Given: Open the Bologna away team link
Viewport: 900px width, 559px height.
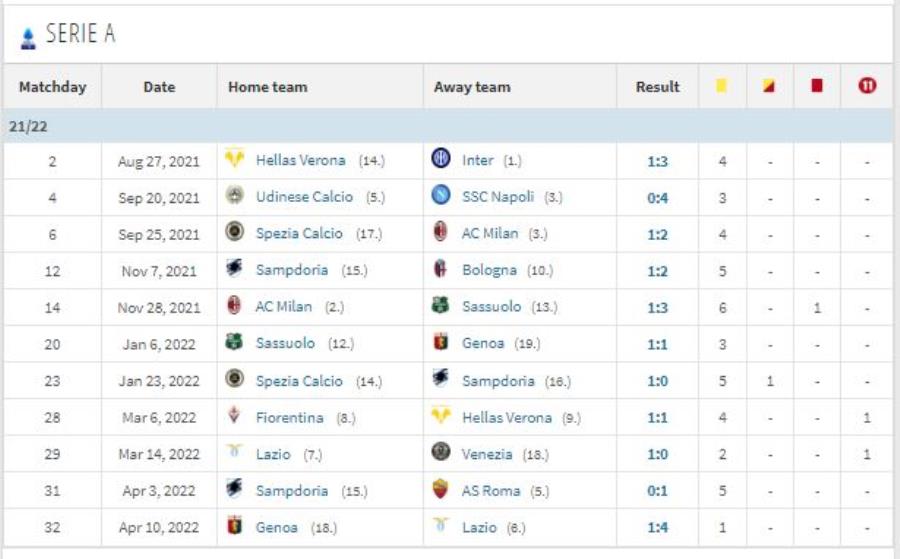Looking at the screenshot, I should tap(489, 270).
